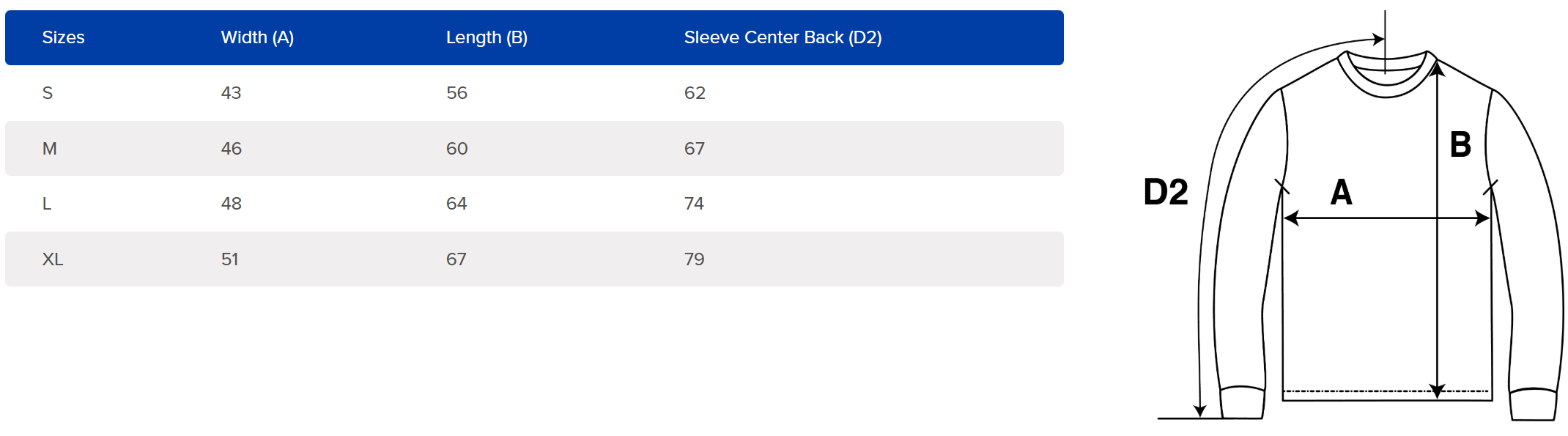This screenshot has width=1568, height=436.
Task: Click sleeve value 79 for size XL
Action: (x=694, y=259)
